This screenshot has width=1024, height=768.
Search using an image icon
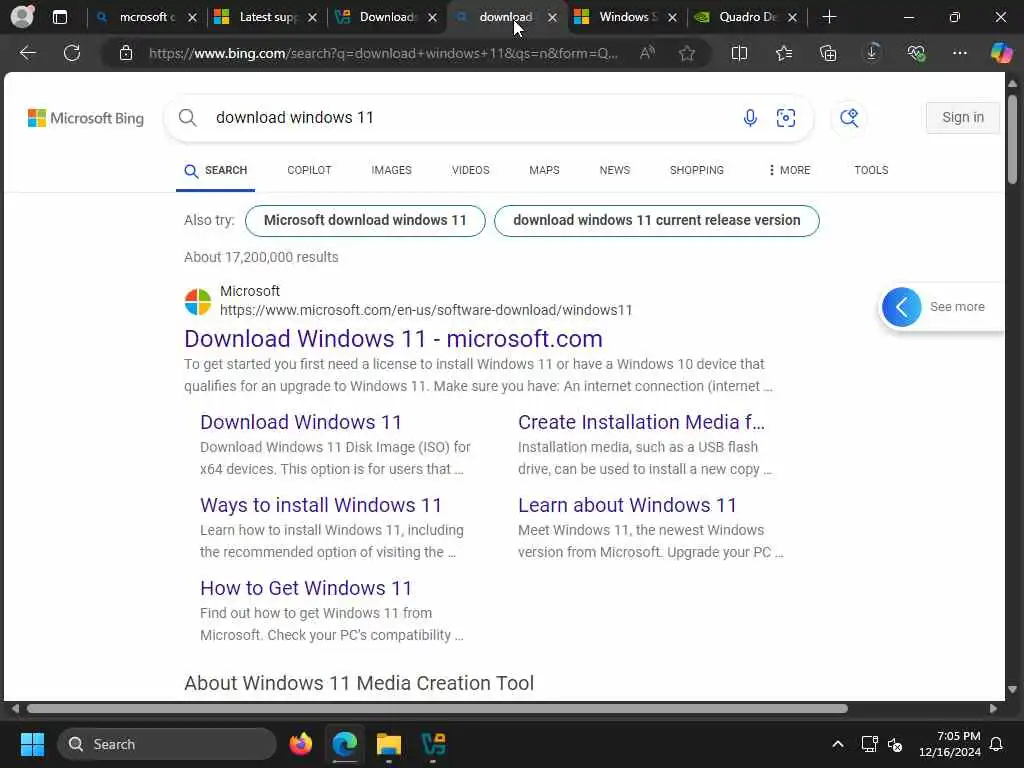click(786, 118)
